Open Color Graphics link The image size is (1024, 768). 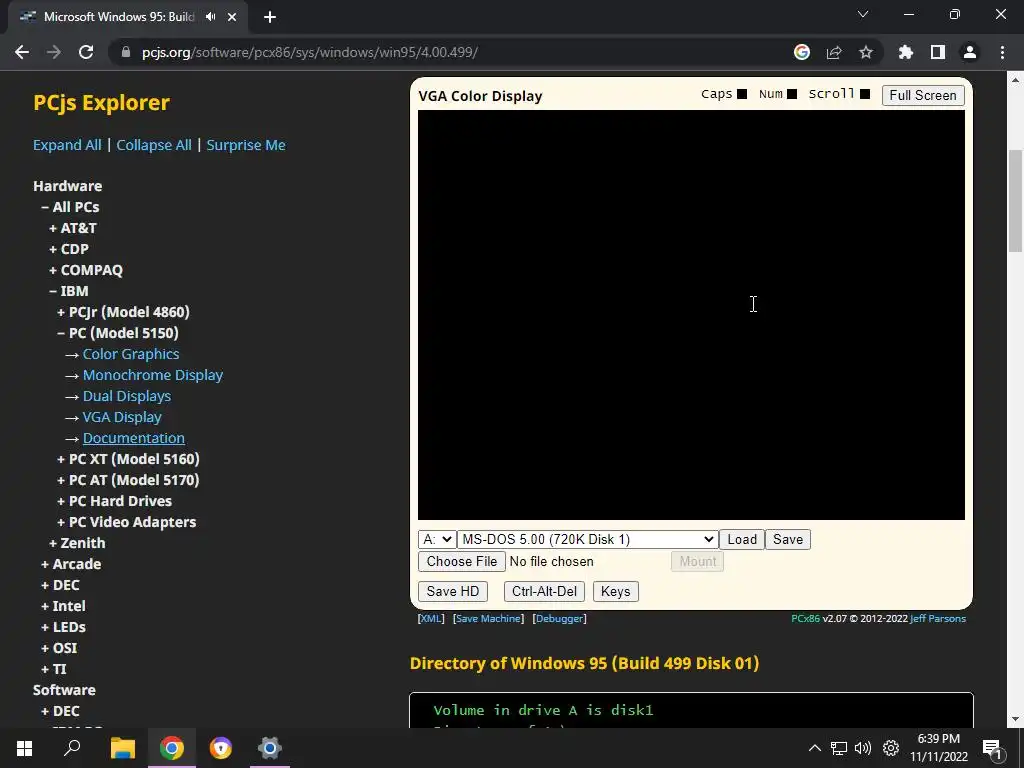click(x=131, y=354)
